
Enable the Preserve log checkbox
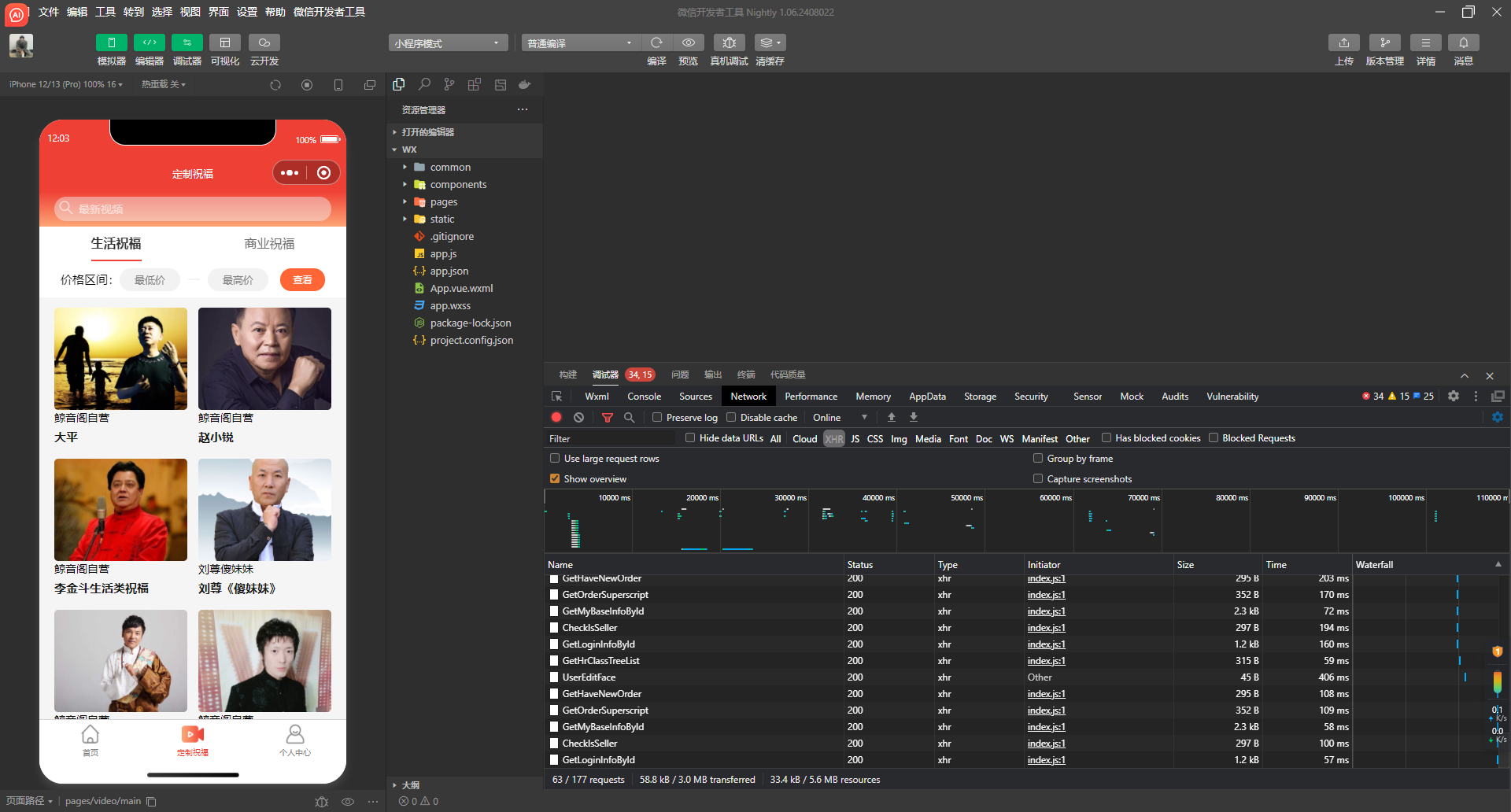coord(657,418)
